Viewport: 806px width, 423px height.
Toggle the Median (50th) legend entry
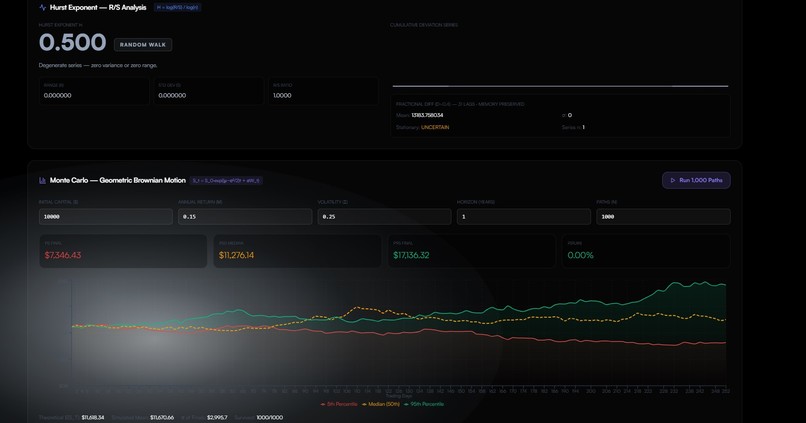click(x=381, y=404)
